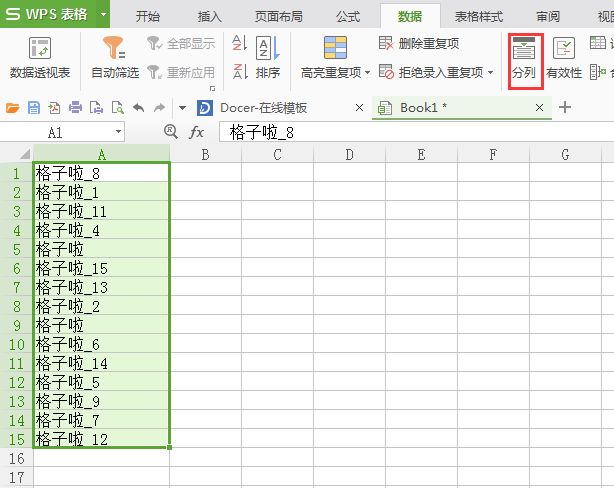The height and width of the screenshot is (488, 614).
Task: Click 全部显示 filter option
Action: click(182, 43)
